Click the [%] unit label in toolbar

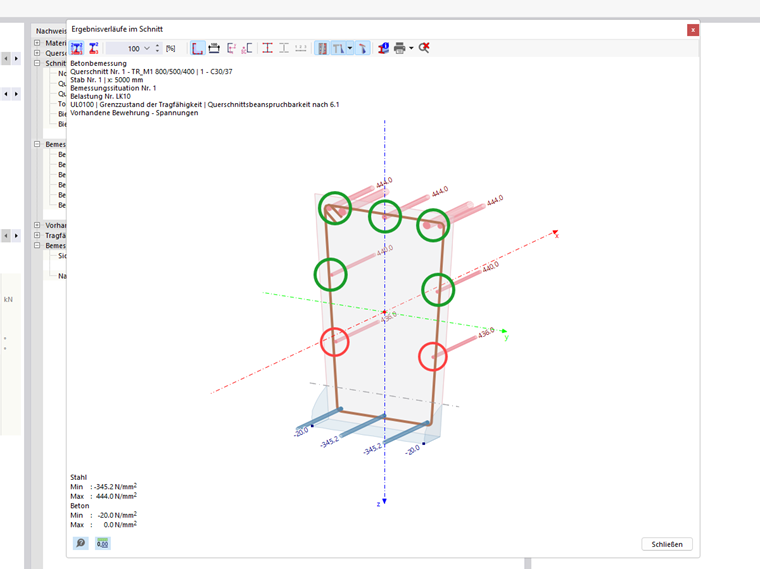pyautogui.click(x=171, y=48)
